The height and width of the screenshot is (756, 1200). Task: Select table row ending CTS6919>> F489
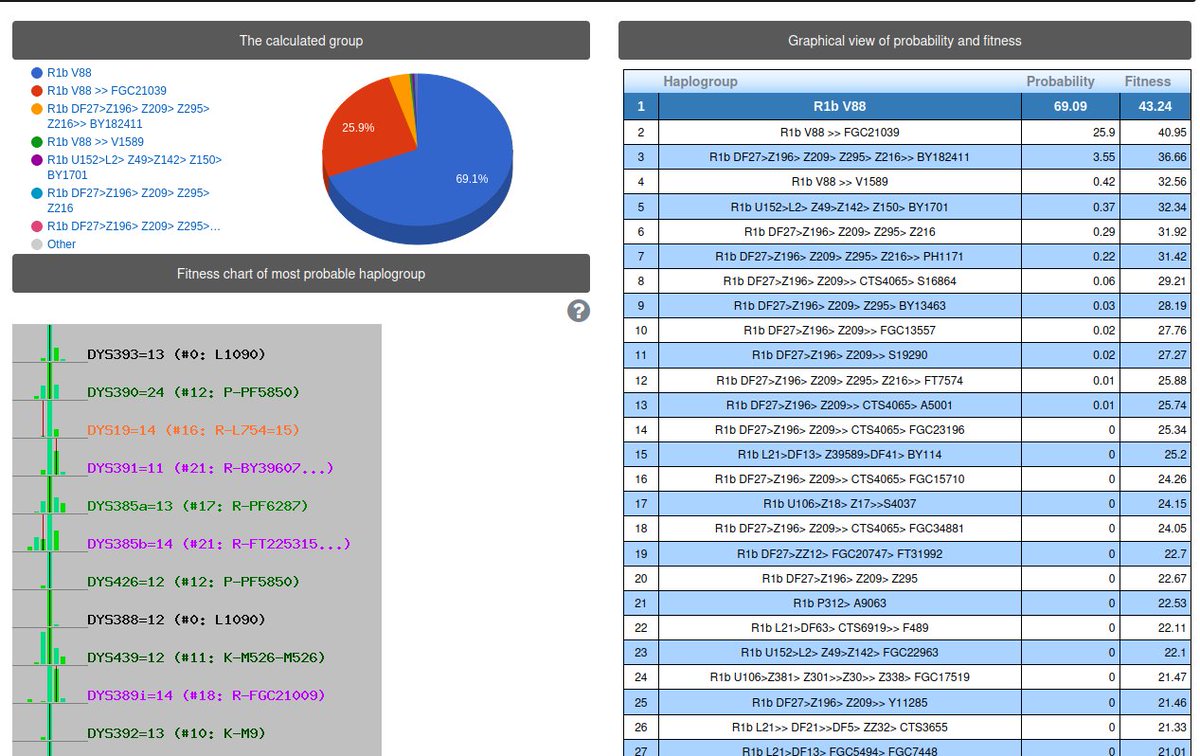click(907, 627)
